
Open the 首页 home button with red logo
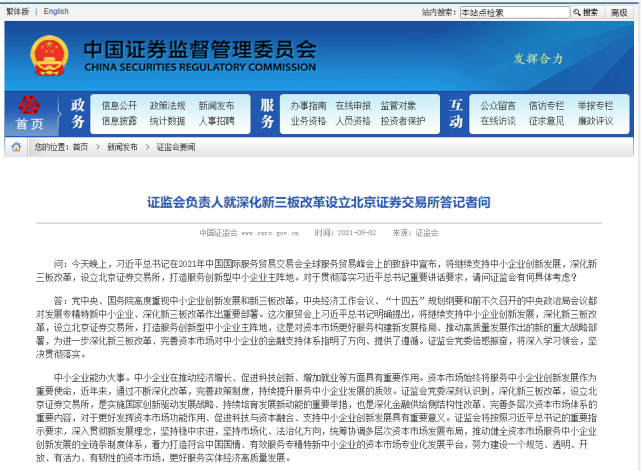pos(29,114)
